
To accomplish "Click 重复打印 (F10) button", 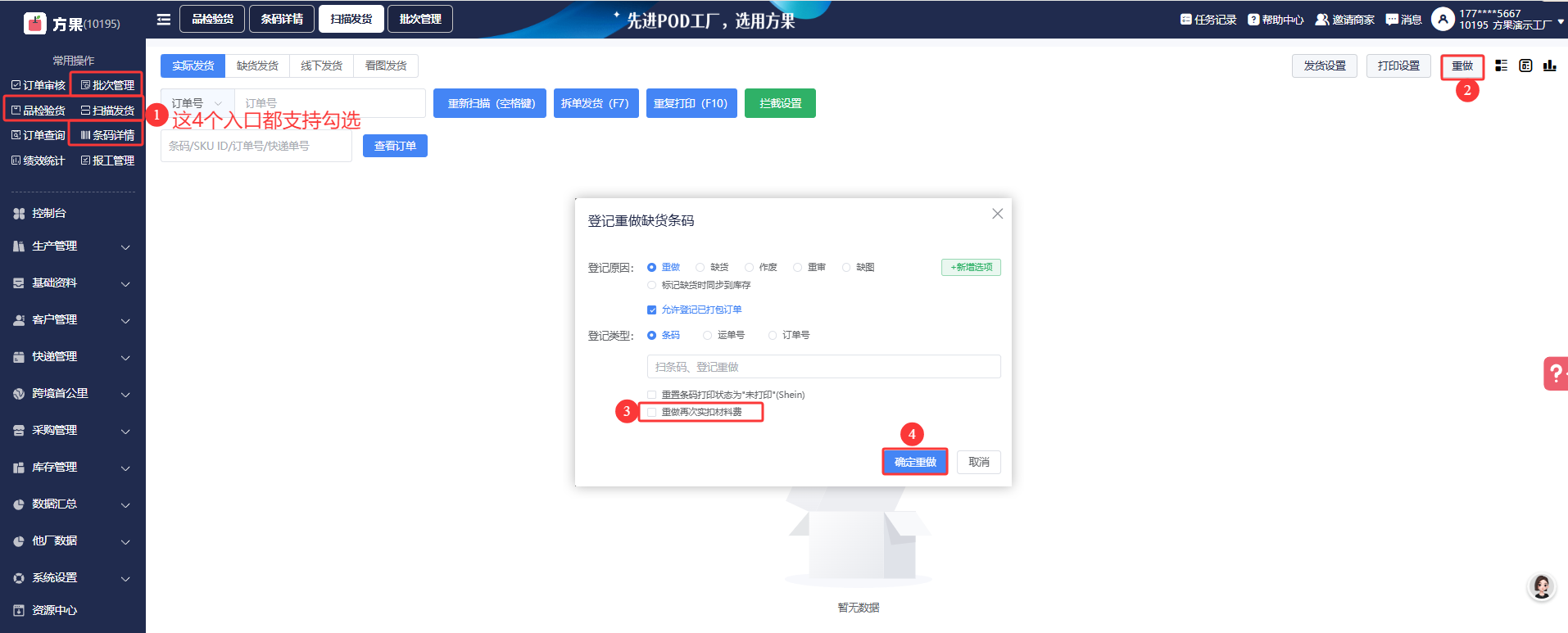I will [691, 103].
